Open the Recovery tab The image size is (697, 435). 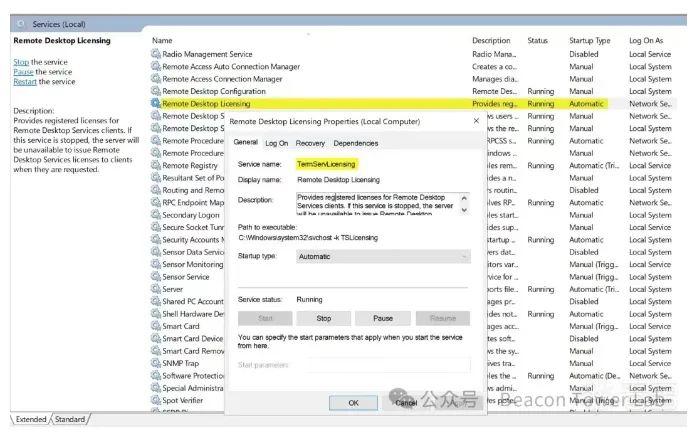tap(310, 143)
